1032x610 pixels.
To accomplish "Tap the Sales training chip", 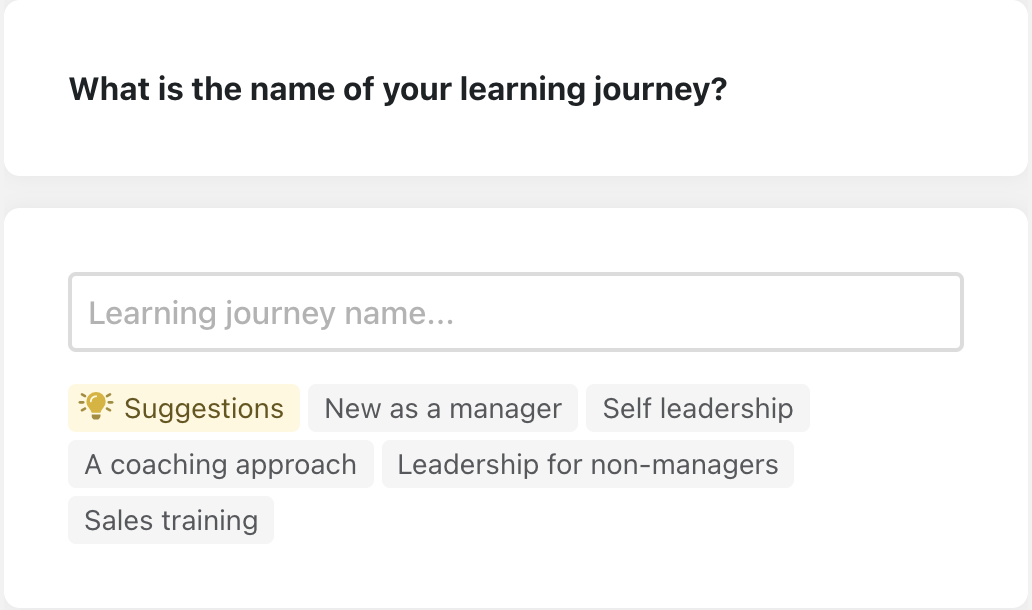I will click(171, 521).
